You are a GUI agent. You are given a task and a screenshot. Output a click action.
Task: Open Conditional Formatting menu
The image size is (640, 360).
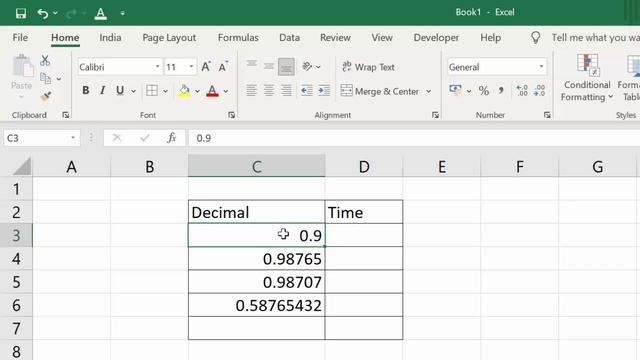point(587,78)
